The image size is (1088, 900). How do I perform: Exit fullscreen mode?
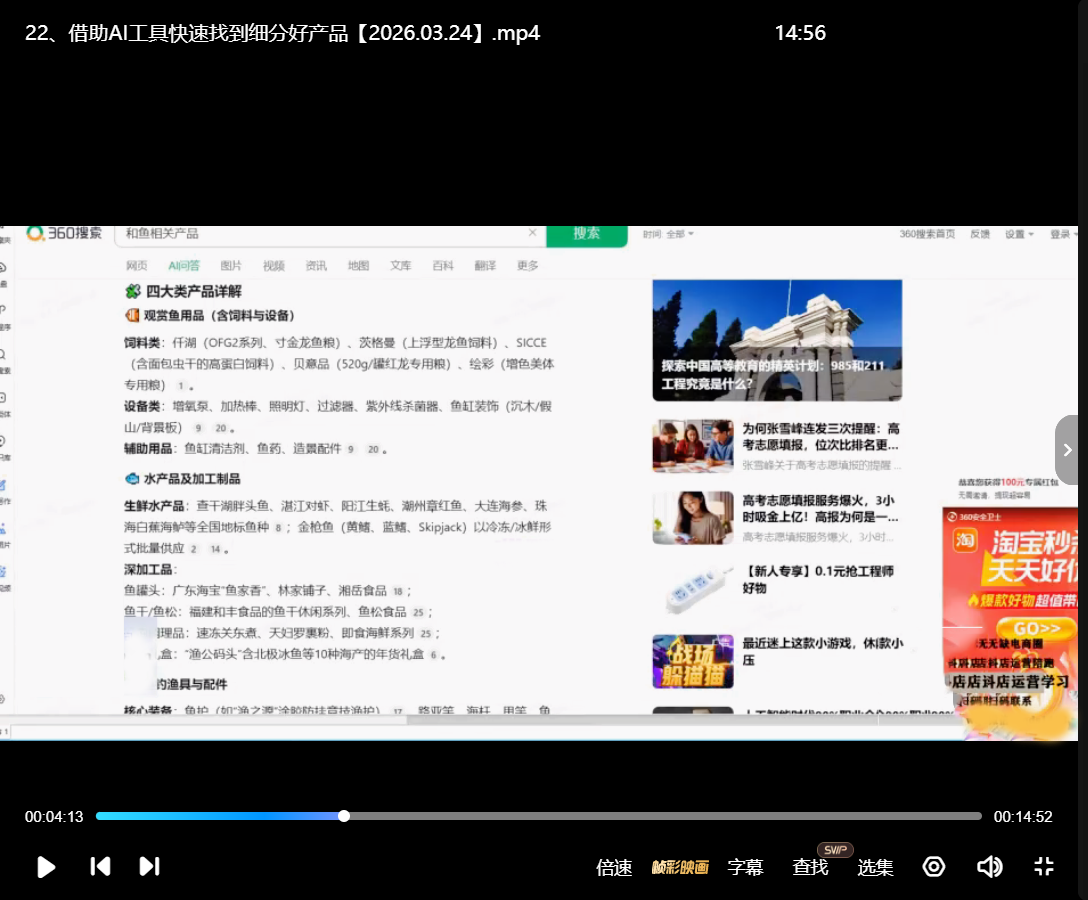coord(1044,866)
